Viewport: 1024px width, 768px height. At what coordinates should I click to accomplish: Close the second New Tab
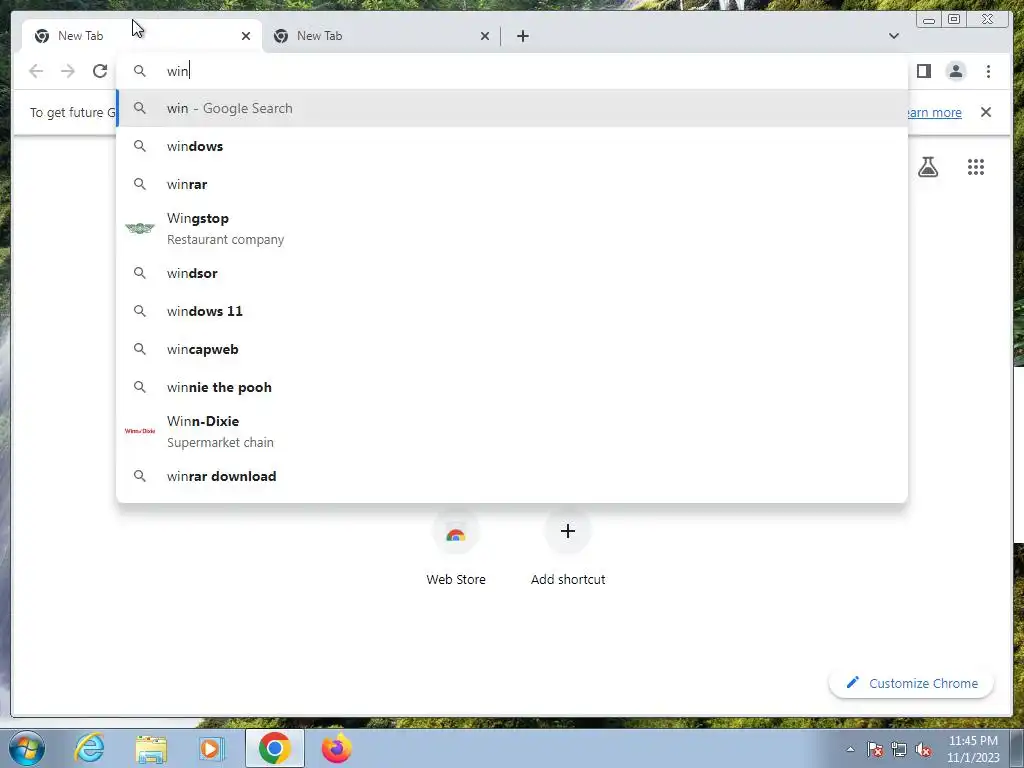click(x=485, y=36)
